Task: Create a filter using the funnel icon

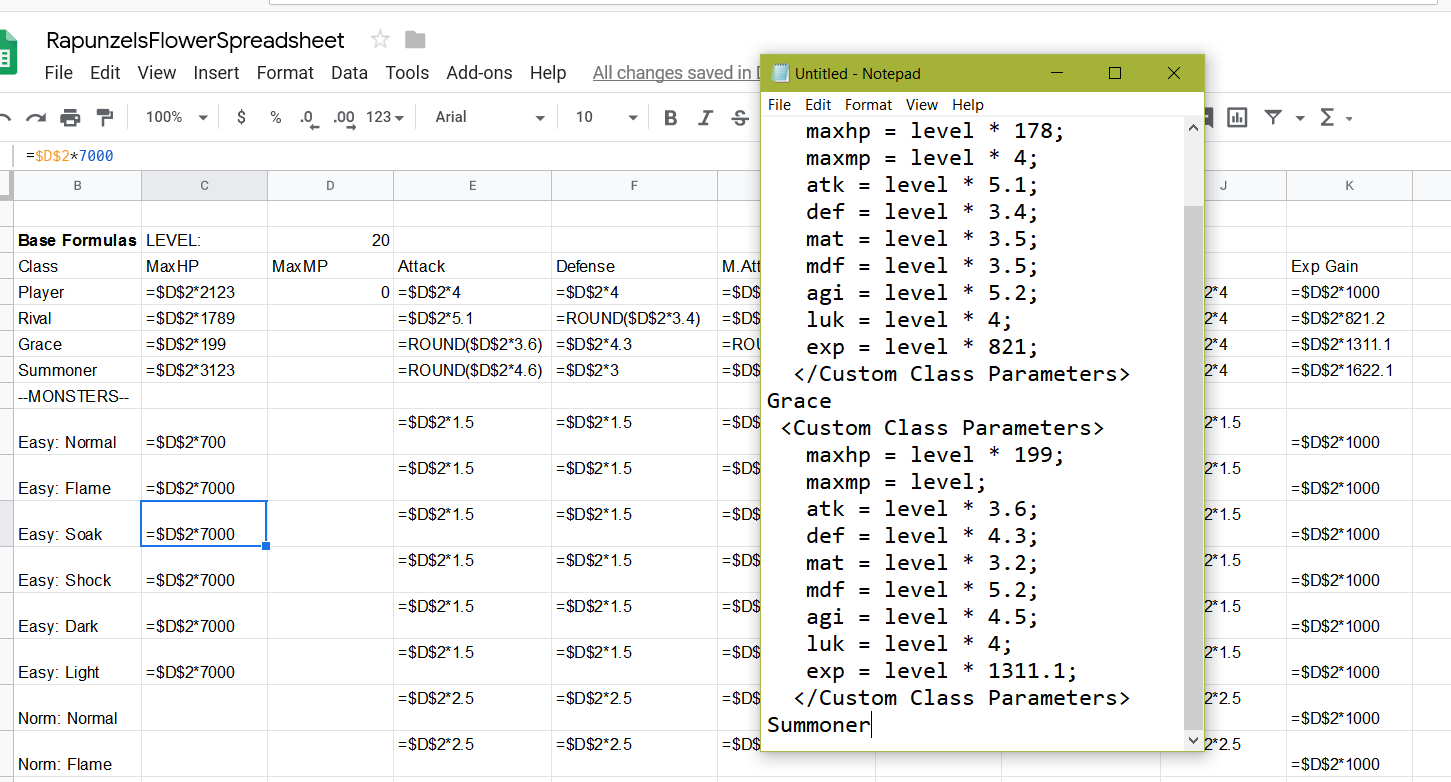Action: click(x=1273, y=118)
